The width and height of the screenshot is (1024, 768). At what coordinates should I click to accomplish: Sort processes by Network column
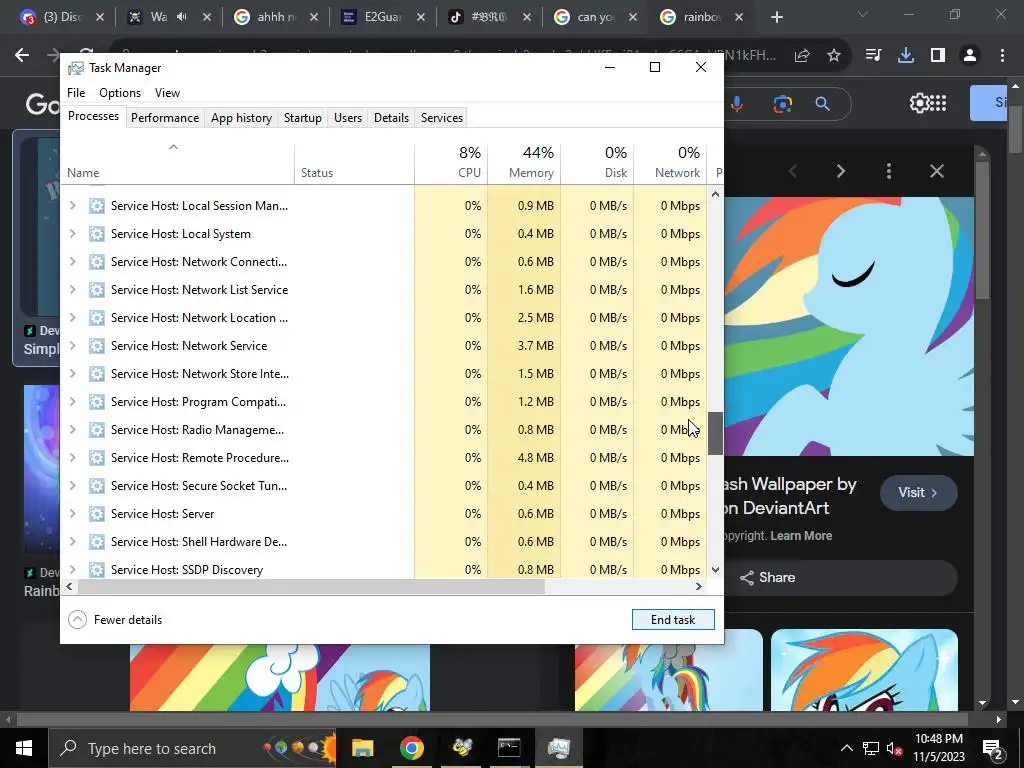[670, 162]
